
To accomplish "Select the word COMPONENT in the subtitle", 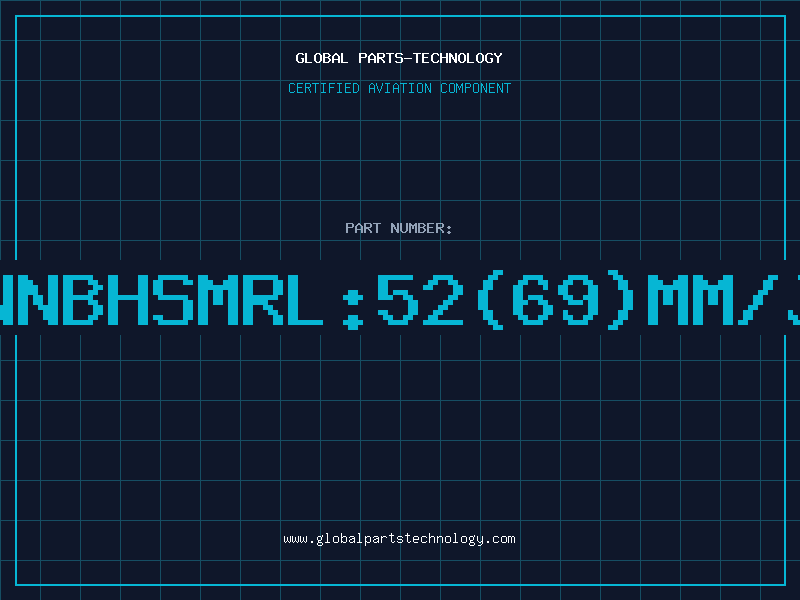I will click(476, 88).
